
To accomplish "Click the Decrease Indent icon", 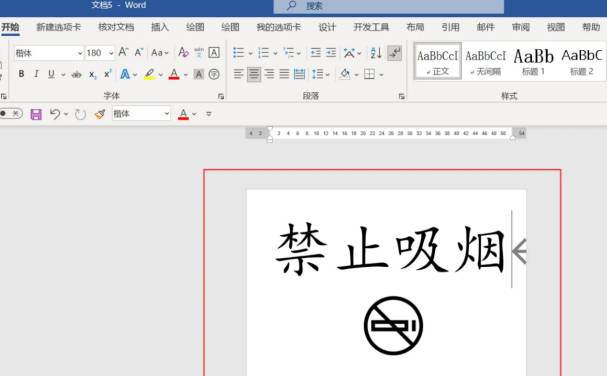I will point(316,53).
